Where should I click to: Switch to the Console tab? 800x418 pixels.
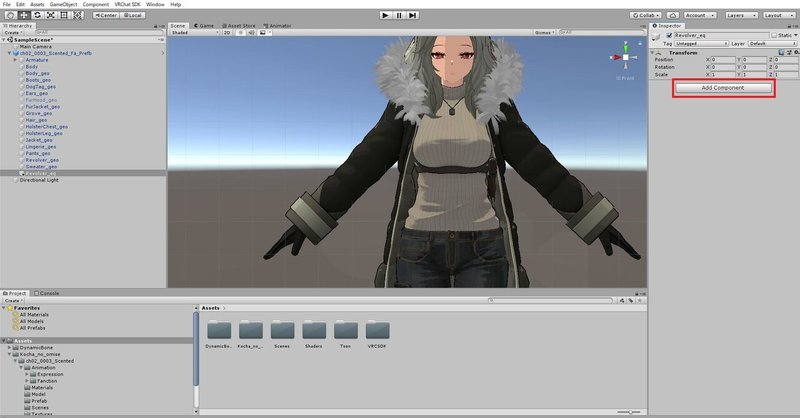47,293
